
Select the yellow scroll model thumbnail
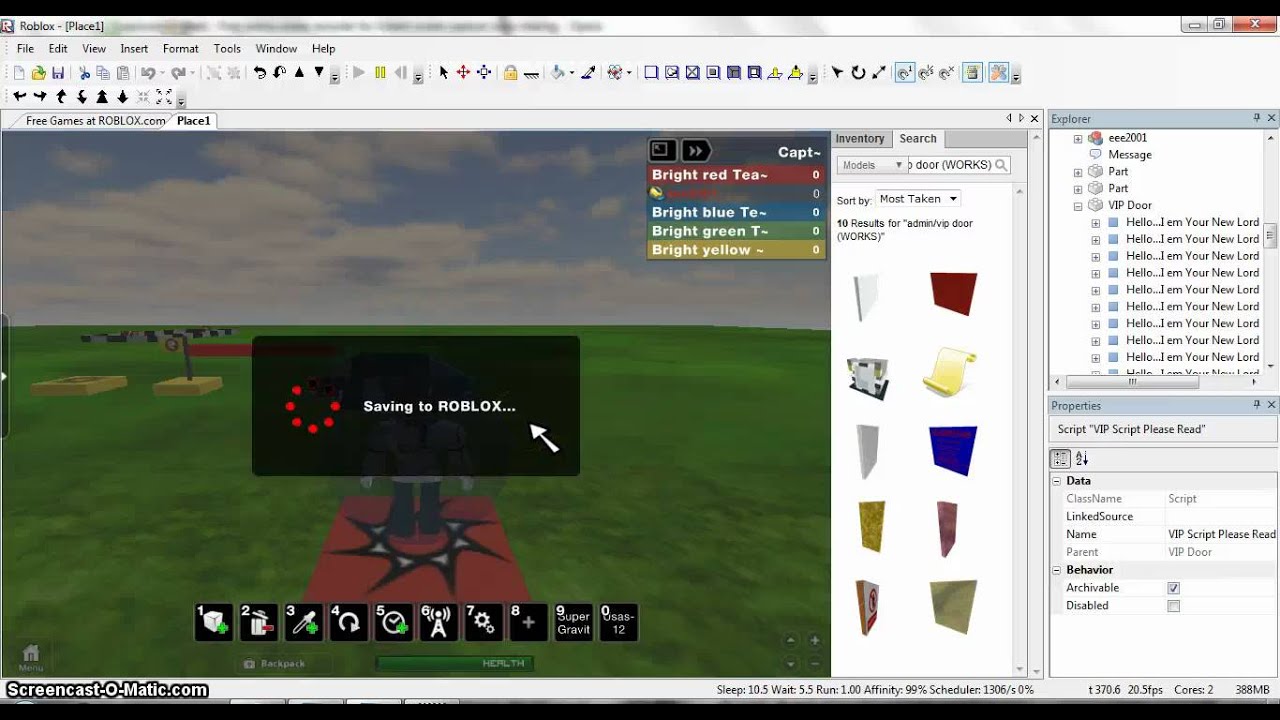[x=951, y=372]
